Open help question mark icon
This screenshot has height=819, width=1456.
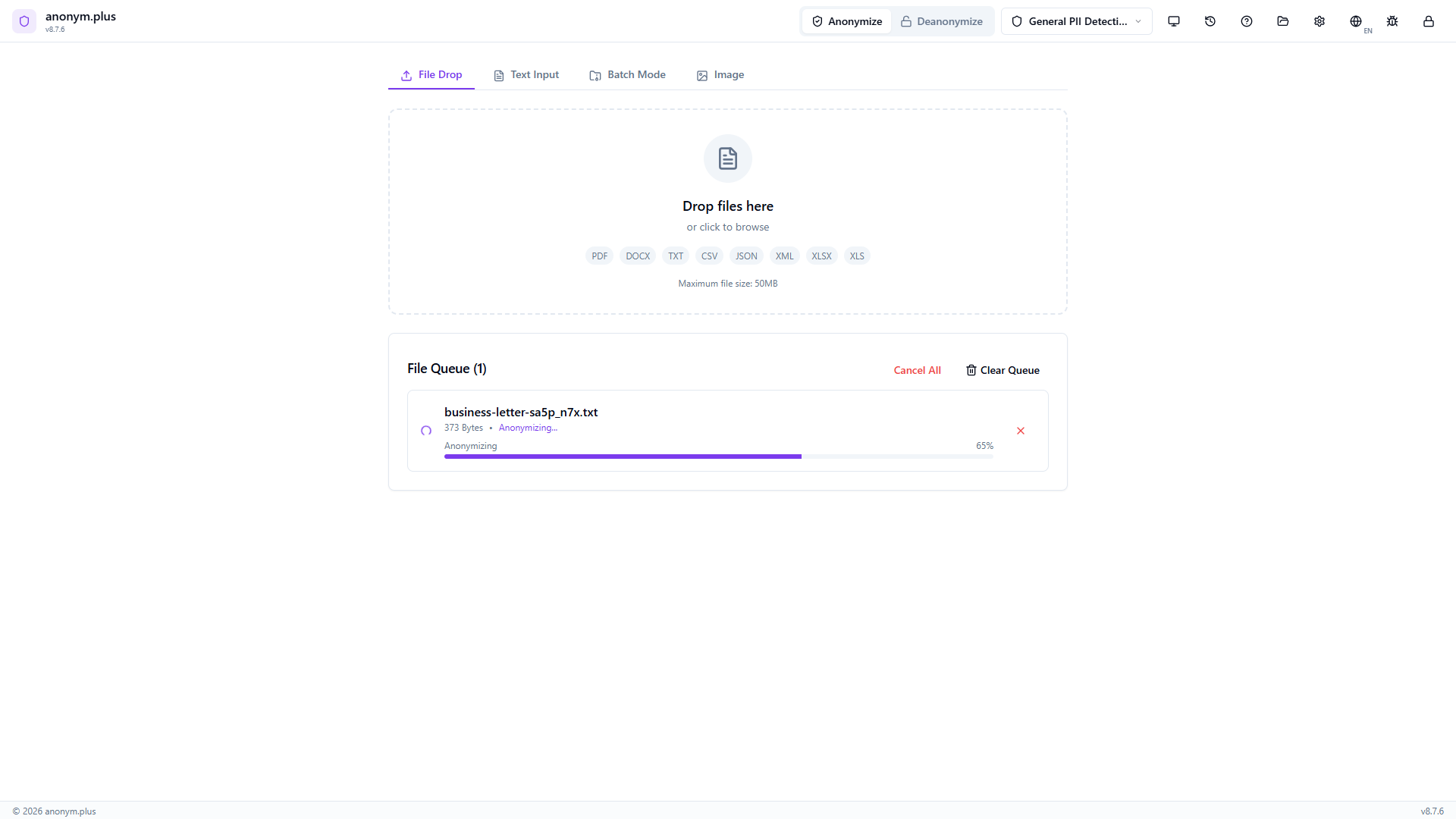pyautogui.click(x=1247, y=21)
